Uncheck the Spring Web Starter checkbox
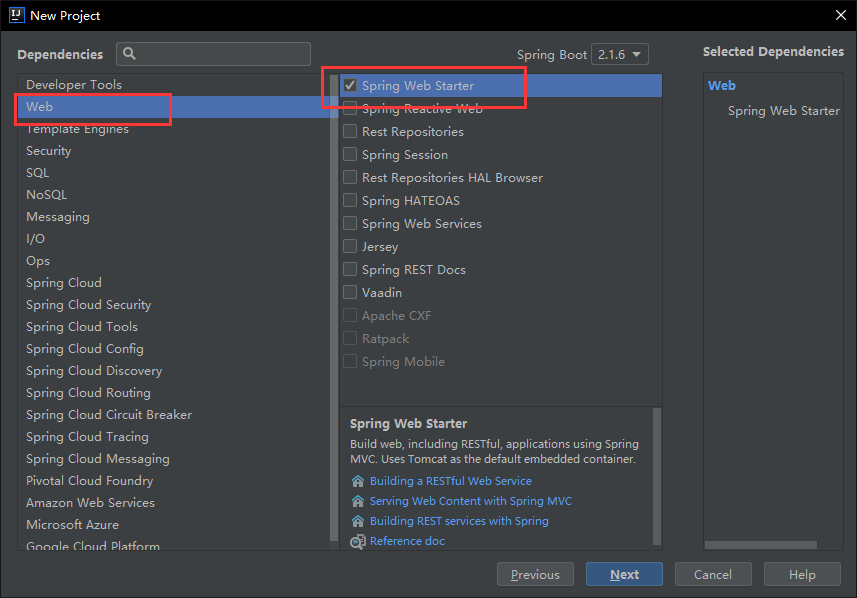Viewport: 857px width, 598px height. [350, 86]
